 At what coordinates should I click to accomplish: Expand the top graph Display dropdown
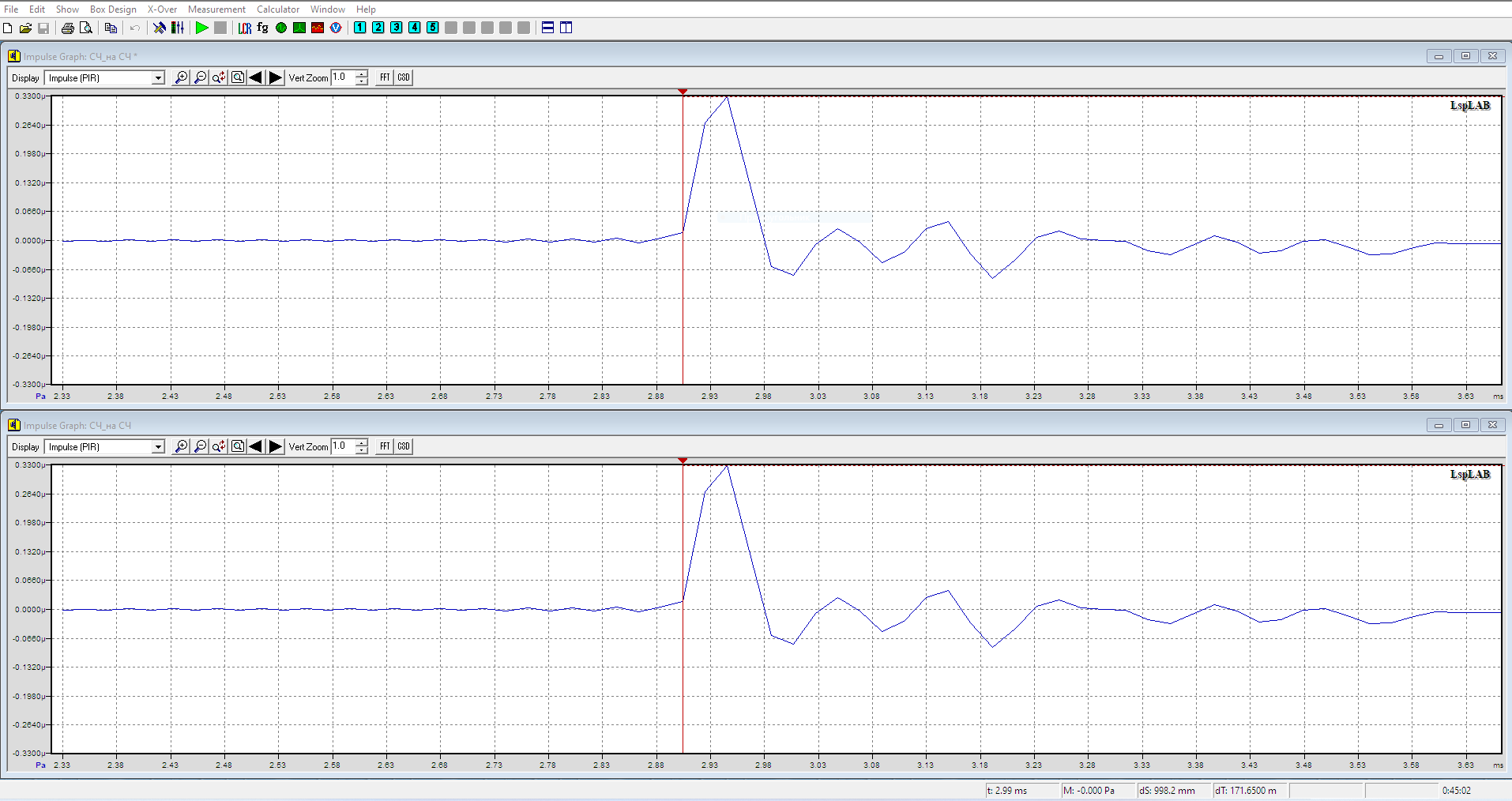tap(158, 78)
